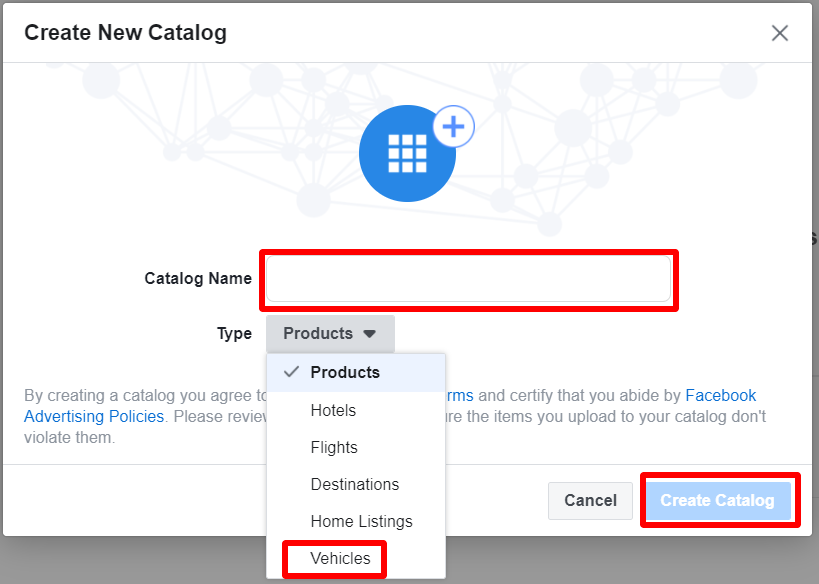This screenshot has width=819, height=584.
Task: Click the Create Catalog button
Action: pyautogui.click(x=719, y=500)
